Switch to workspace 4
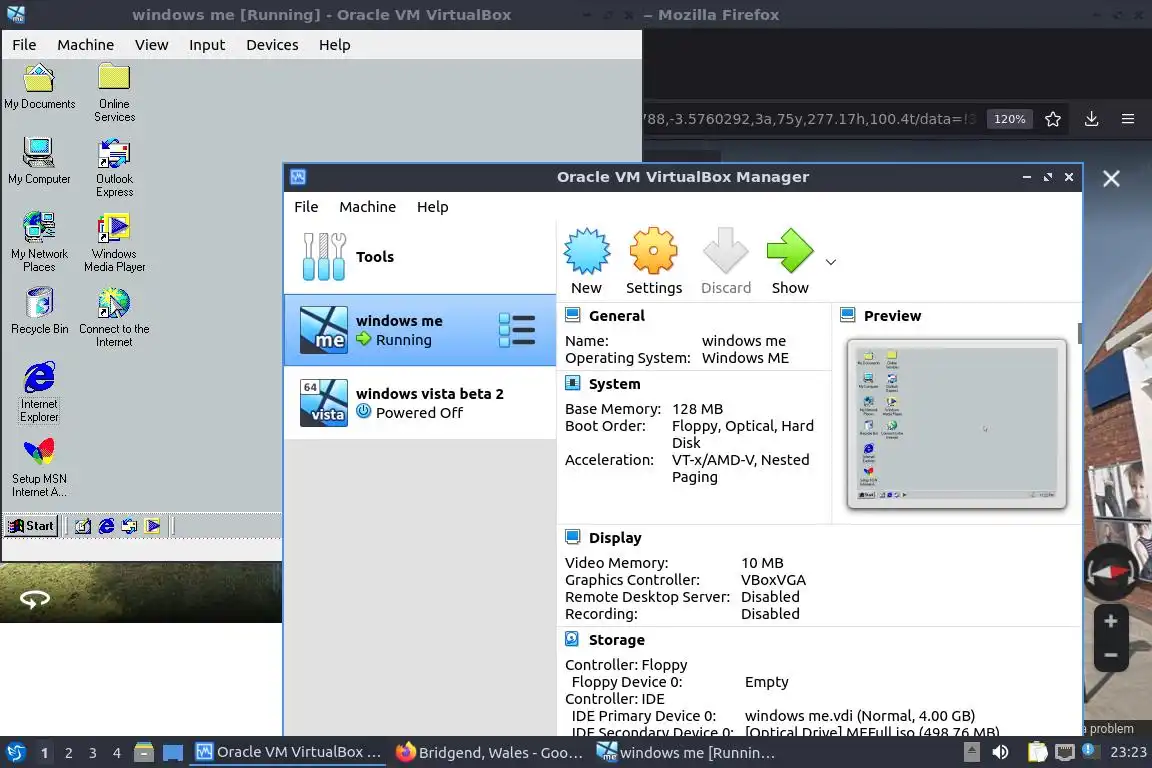Screen dimensions: 1152x768 [x=117, y=753]
